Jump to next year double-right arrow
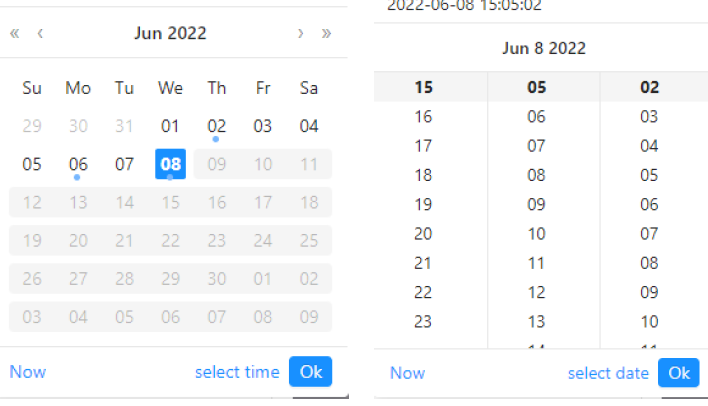Image resolution: width=708 pixels, height=406 pixels. pyautogui.click(x=326, y=33)
